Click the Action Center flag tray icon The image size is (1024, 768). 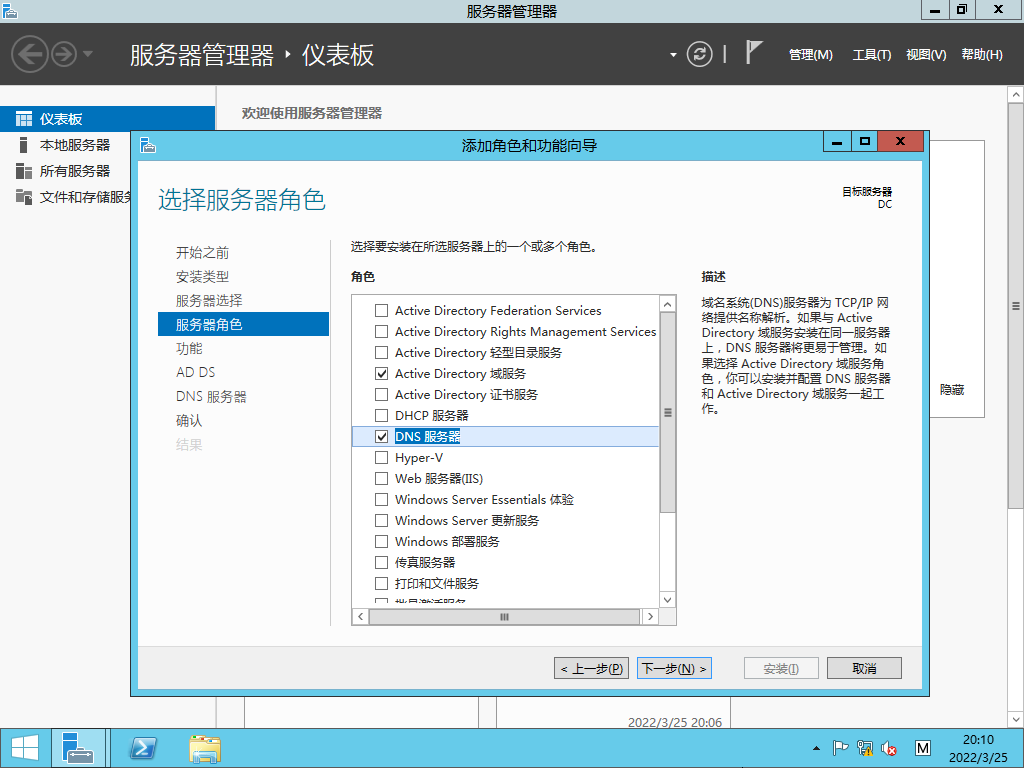click(x=840, y=748)
